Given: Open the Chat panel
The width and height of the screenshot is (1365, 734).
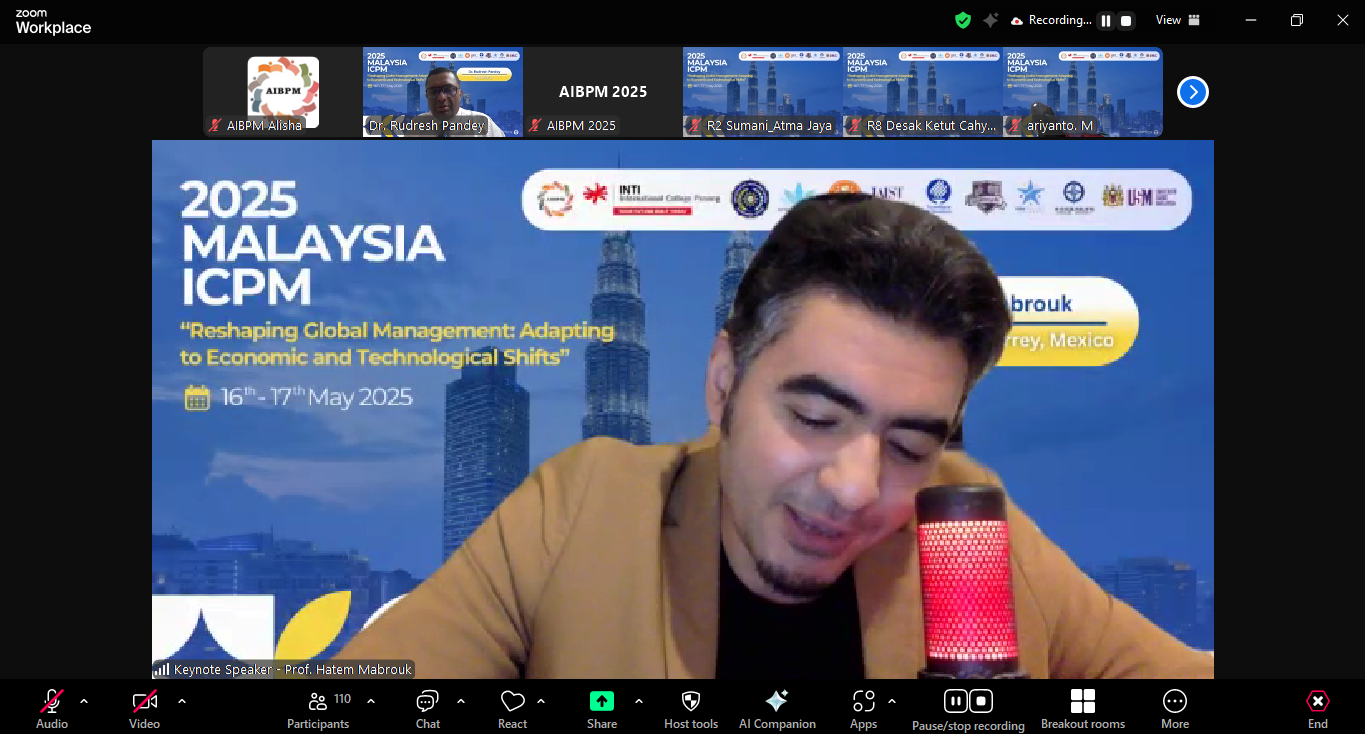Looking at the screenshot, I should [x=428, y=708].
